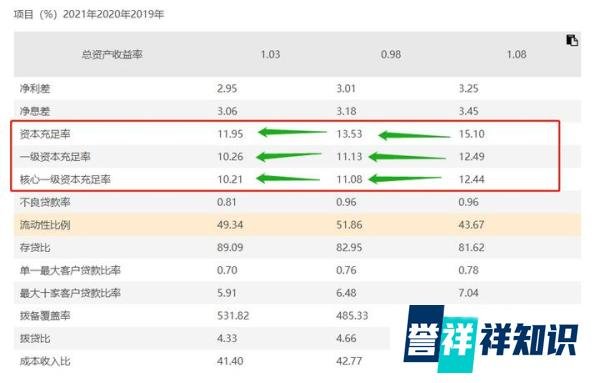Select the cost-income value 41.40
The image size is (600, 383).
click(x=230, y=362)
